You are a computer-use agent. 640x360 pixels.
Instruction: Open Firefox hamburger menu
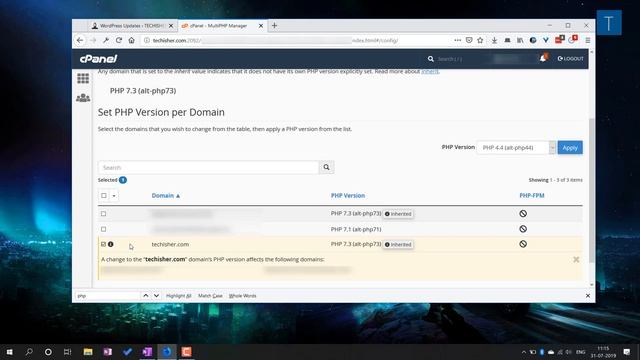[x=588, y=40]
